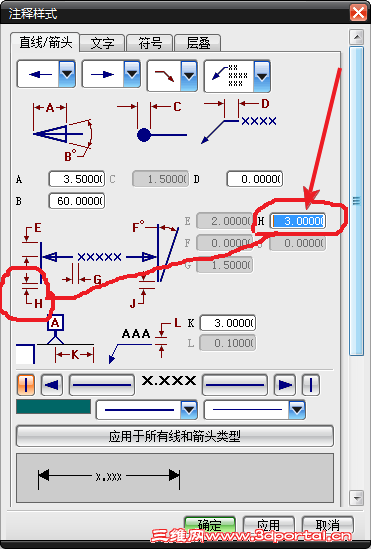Toggle the right arrowhead display
This screenshot has height=549, width=371.
[285, 385]
